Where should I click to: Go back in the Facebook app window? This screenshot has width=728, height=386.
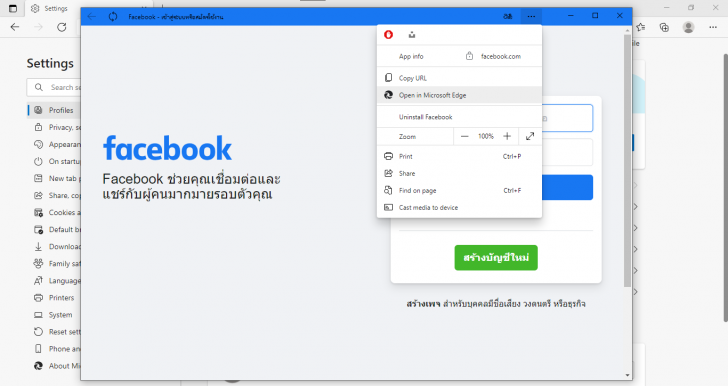[x=91, y=16]
